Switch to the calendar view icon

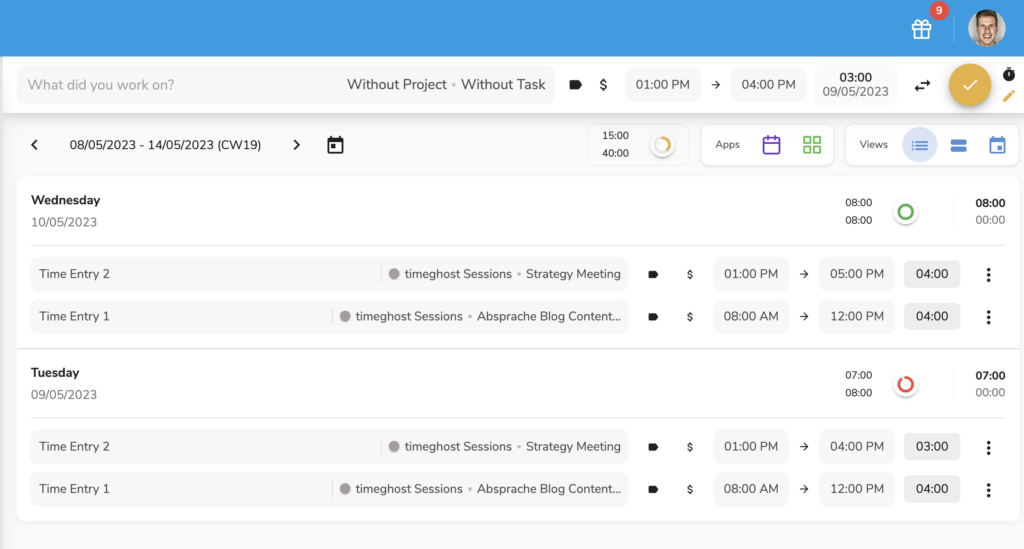[x=997, y=145]
